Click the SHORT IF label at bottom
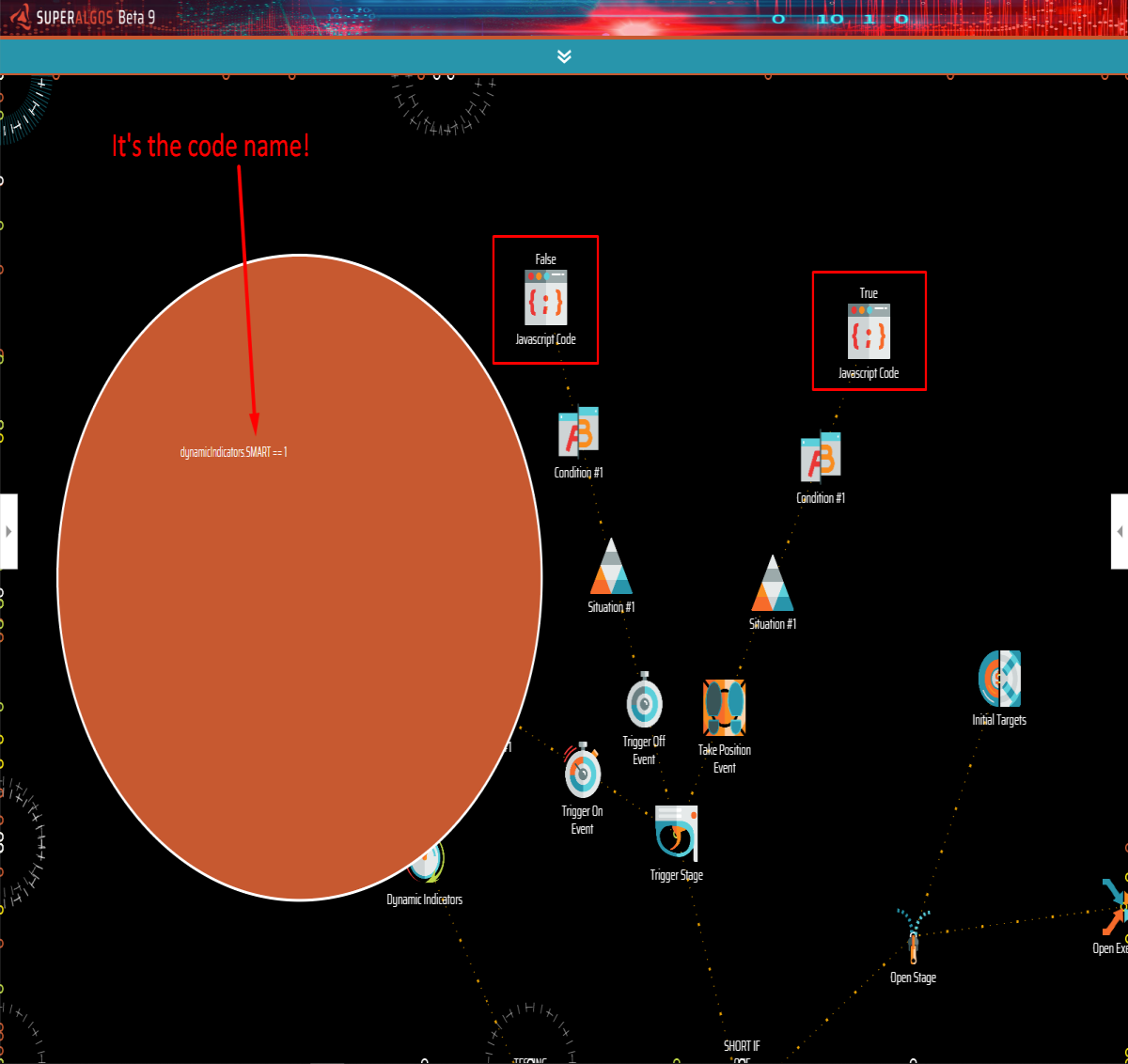 pos(742,1046)
